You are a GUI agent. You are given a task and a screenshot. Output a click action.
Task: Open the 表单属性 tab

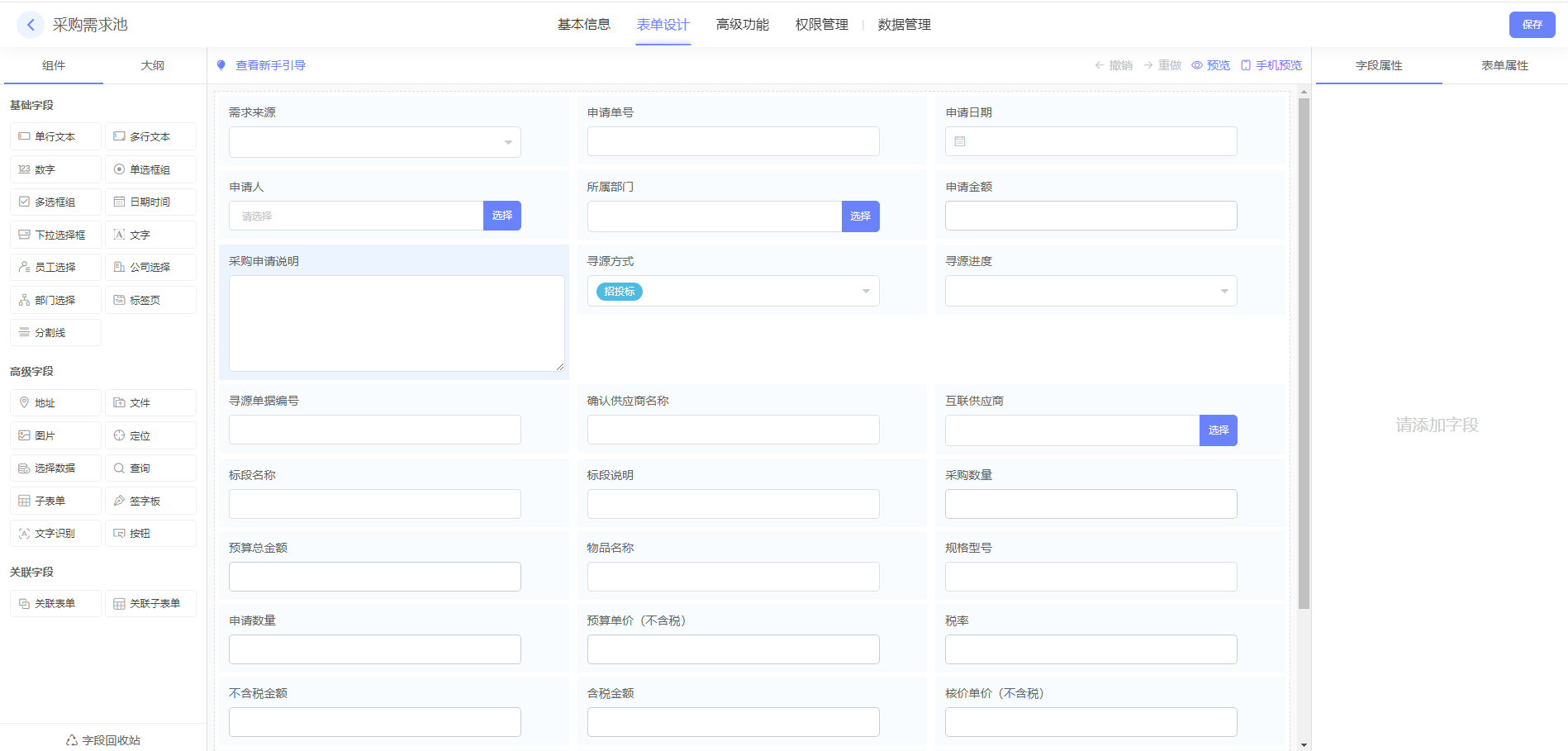tap(1504, 65)
